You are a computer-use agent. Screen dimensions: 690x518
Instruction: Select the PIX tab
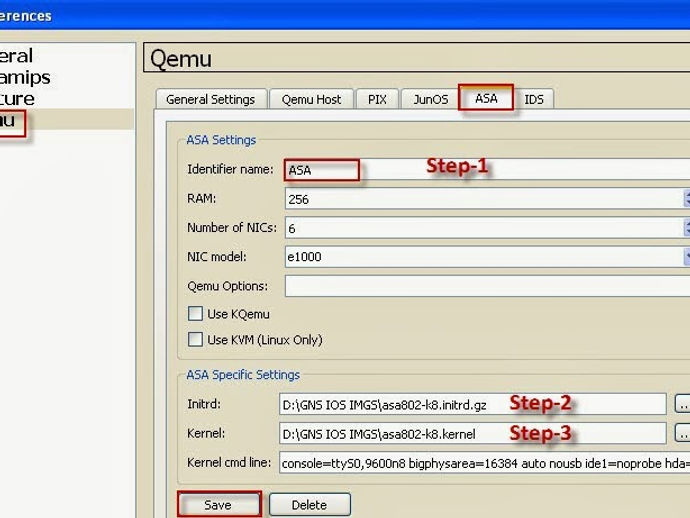coord(377,99)
